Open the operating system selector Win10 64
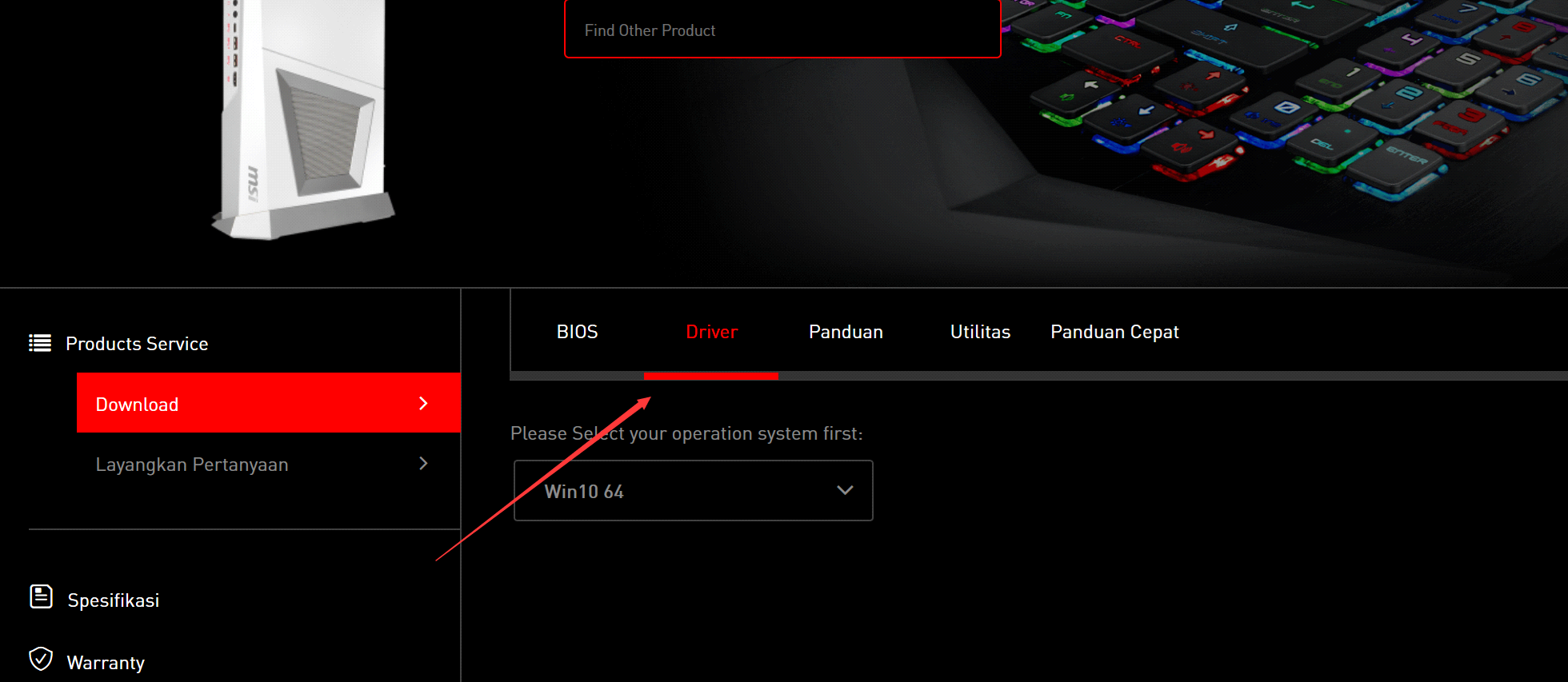 [693, 490]
